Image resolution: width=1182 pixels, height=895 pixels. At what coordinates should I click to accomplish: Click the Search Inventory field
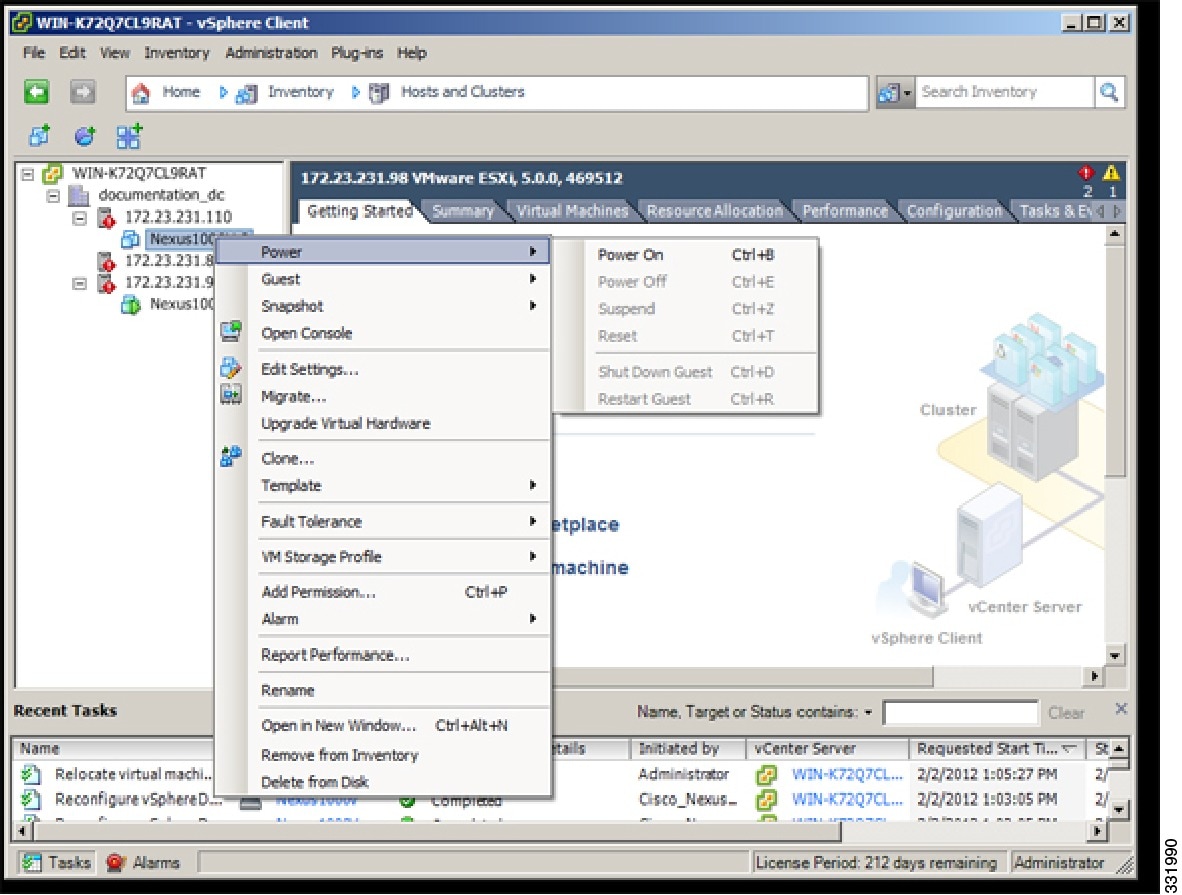[x=1004, y=92]
